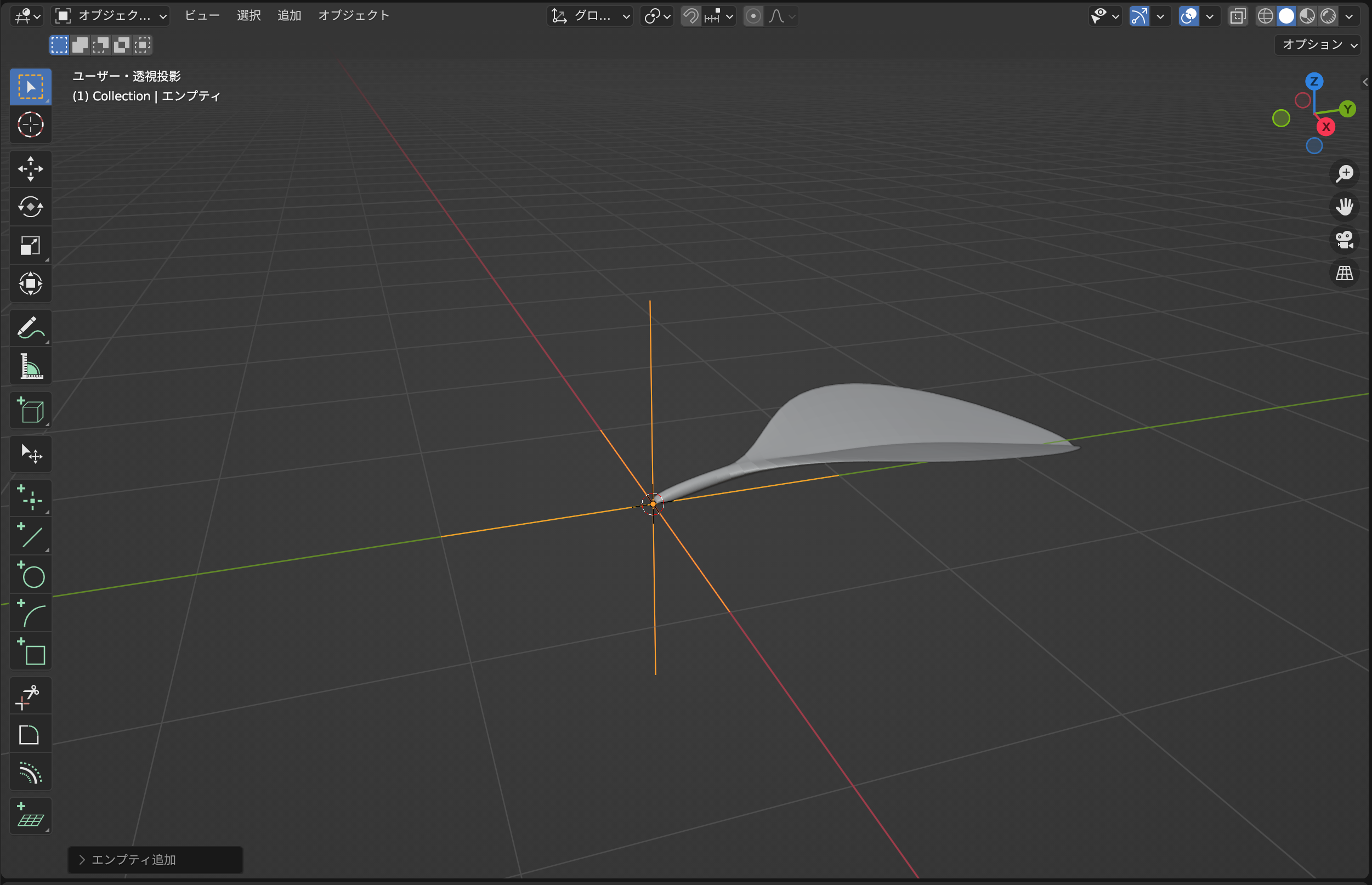This screenshot has height=885, width=1372.
Task: Open selectability and visibility dropdown
Action: click(x=1105, y=16)
